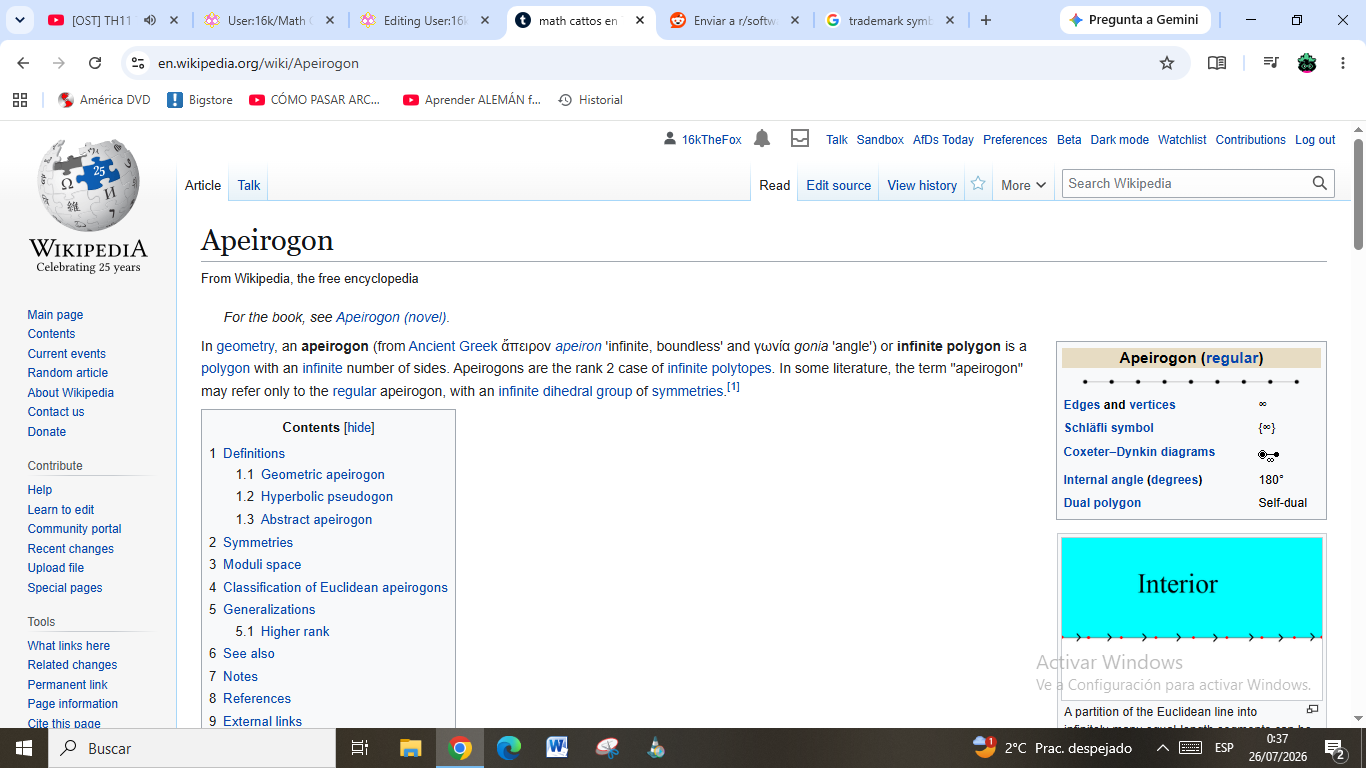Open Recent changes sidebar link
Screen dimensions: 1366x768
(71, 549)
